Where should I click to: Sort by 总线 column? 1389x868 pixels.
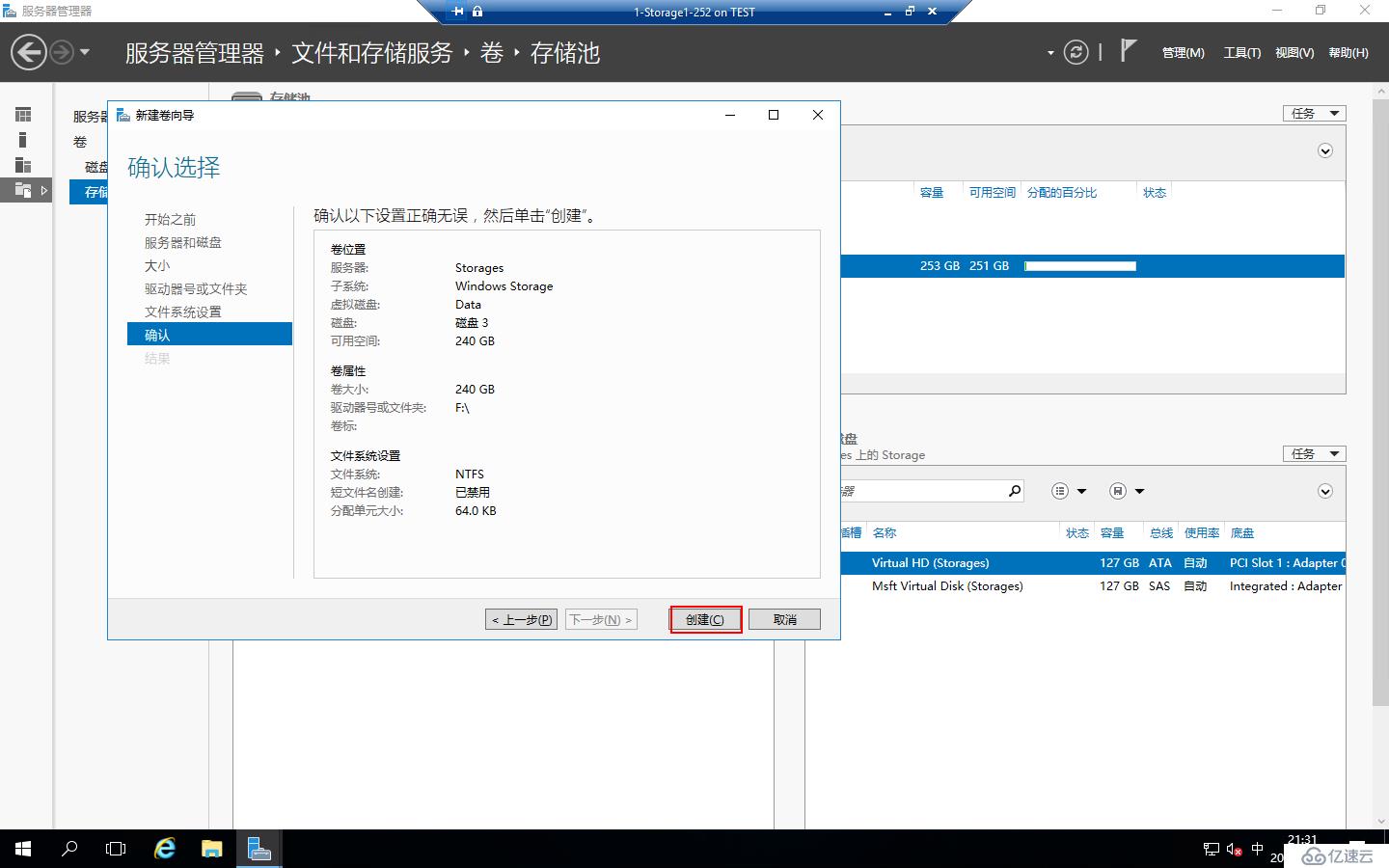(1161, 532)
